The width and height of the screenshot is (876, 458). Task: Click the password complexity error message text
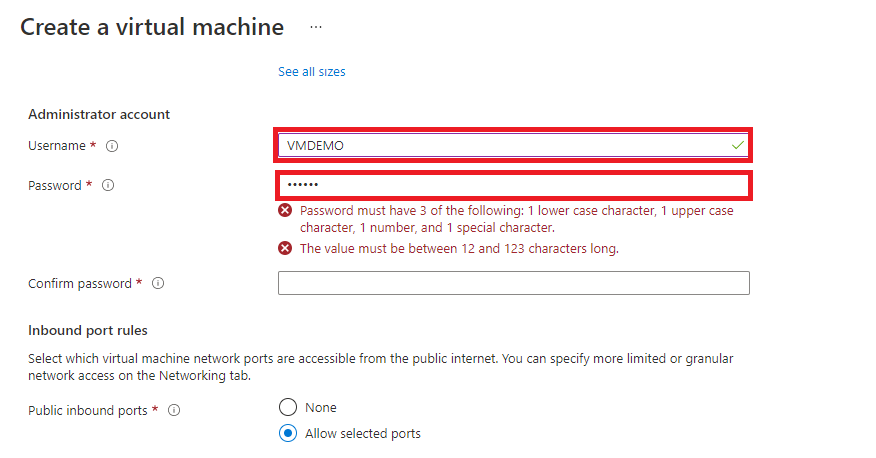(x=516, y=219)
